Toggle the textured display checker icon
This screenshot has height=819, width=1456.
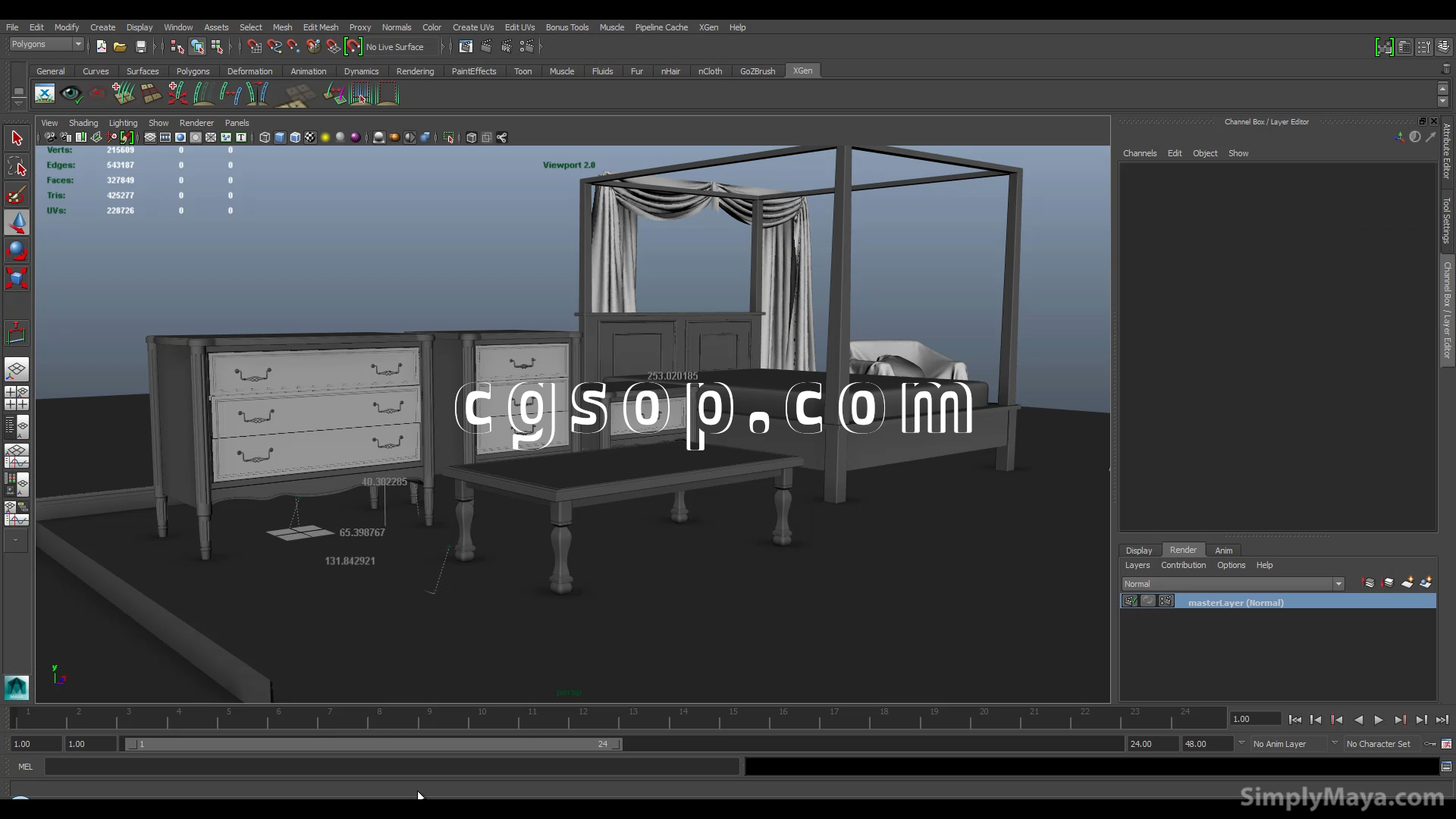click(x=310, y=137)
